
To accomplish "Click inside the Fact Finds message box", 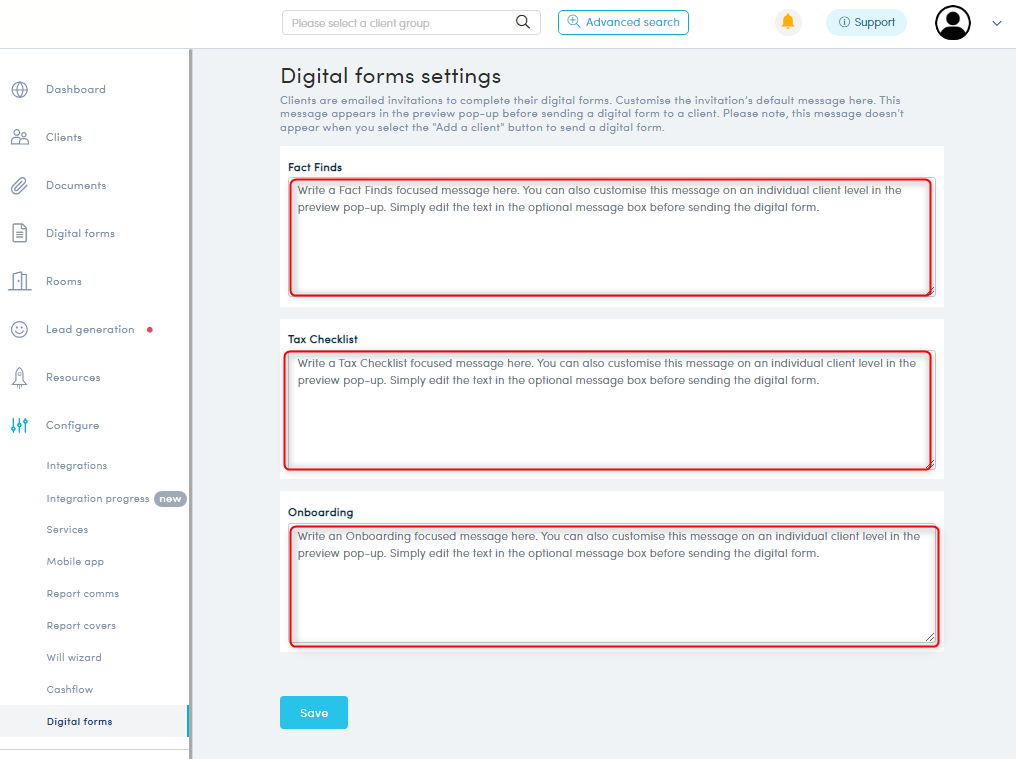I will tap(610, 235).
